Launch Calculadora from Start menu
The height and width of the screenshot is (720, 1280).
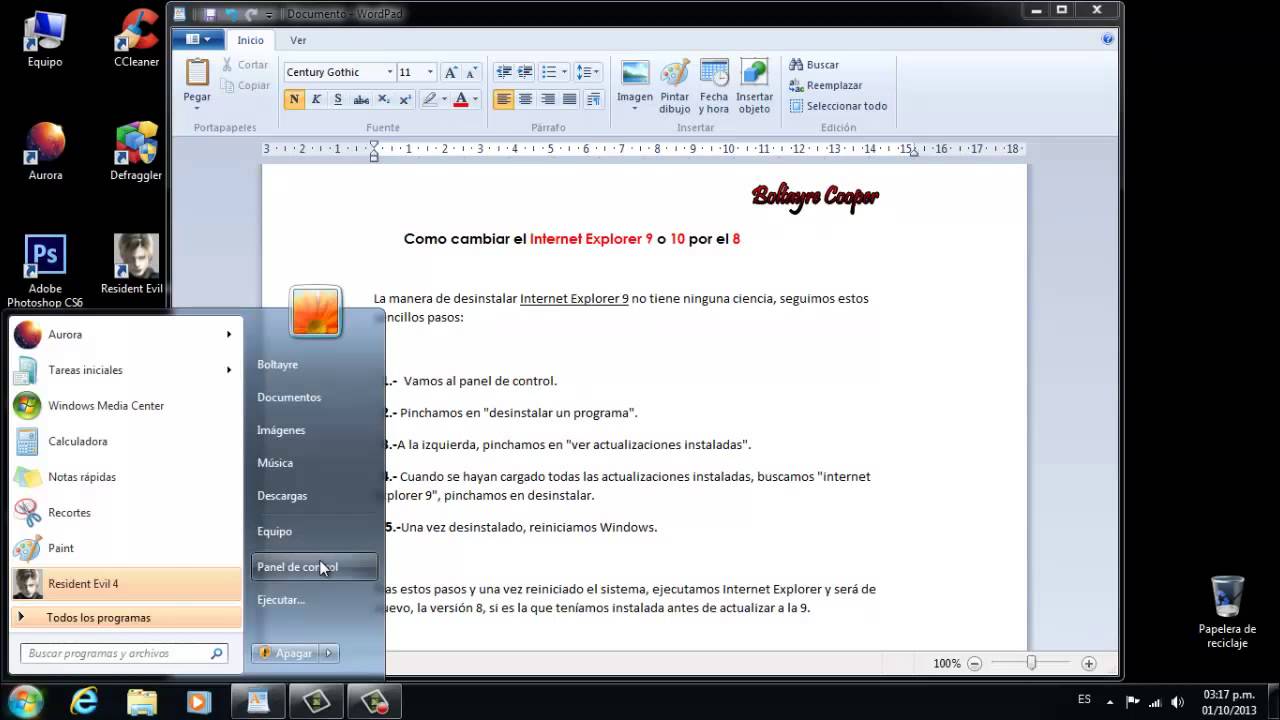point(126,441)
